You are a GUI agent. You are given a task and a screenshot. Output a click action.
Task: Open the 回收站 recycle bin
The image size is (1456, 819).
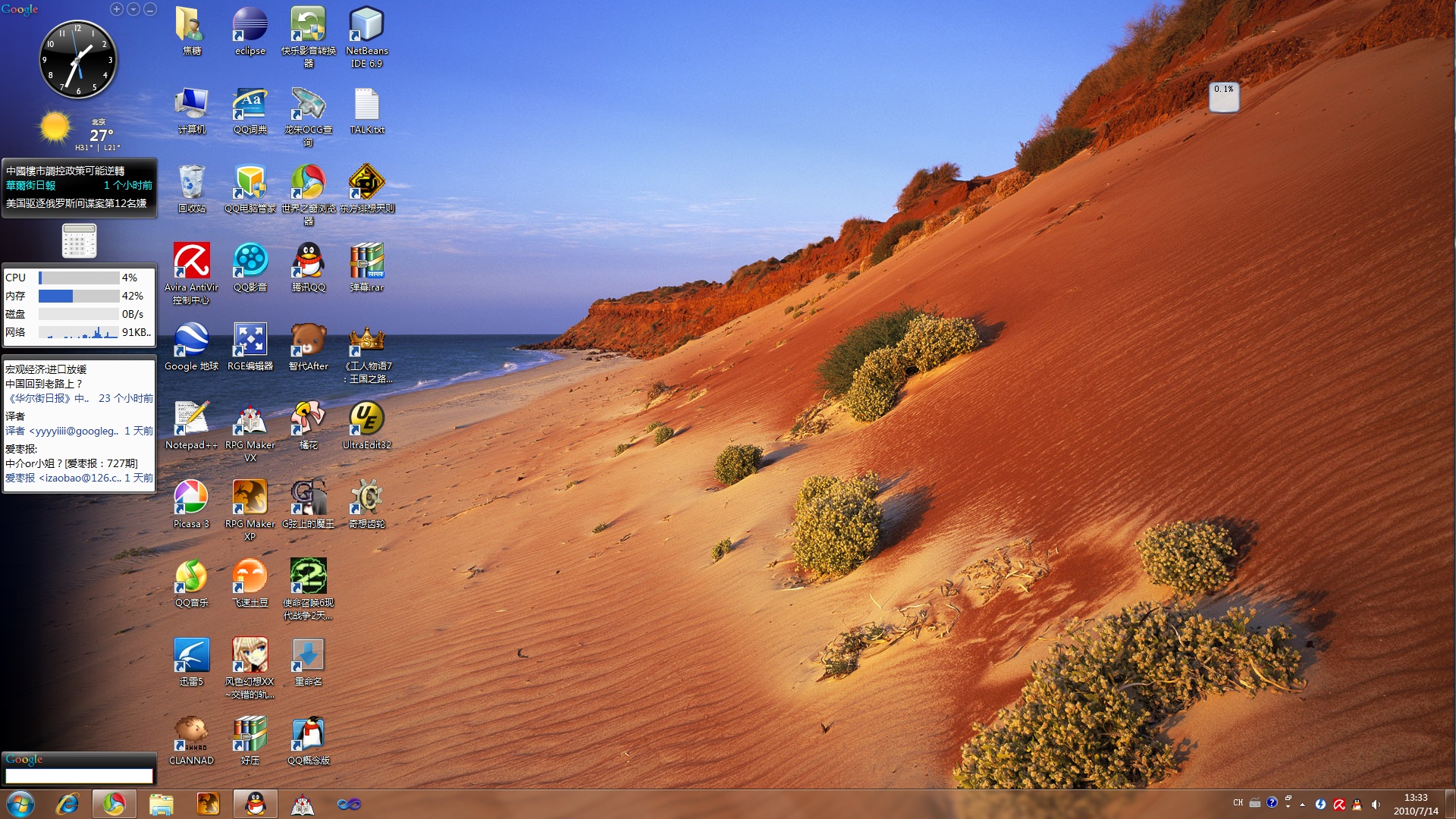pyautogui.click(x=191, y=189)
